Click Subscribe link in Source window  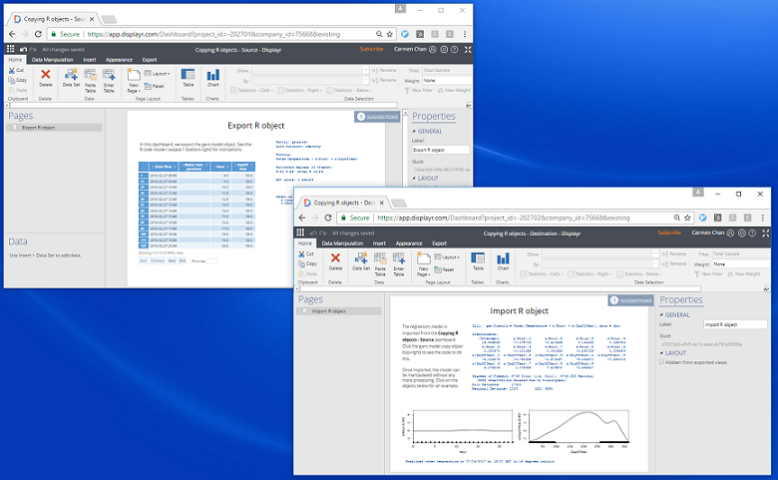[371, 49]
